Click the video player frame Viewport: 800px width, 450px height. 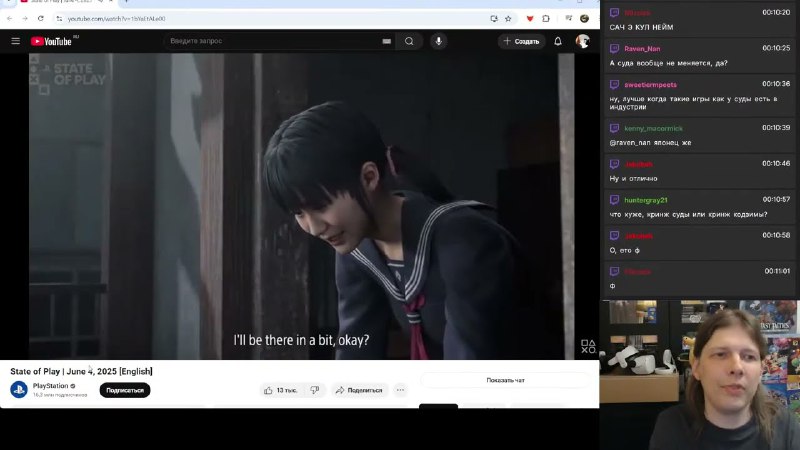(x=301, y=206)
